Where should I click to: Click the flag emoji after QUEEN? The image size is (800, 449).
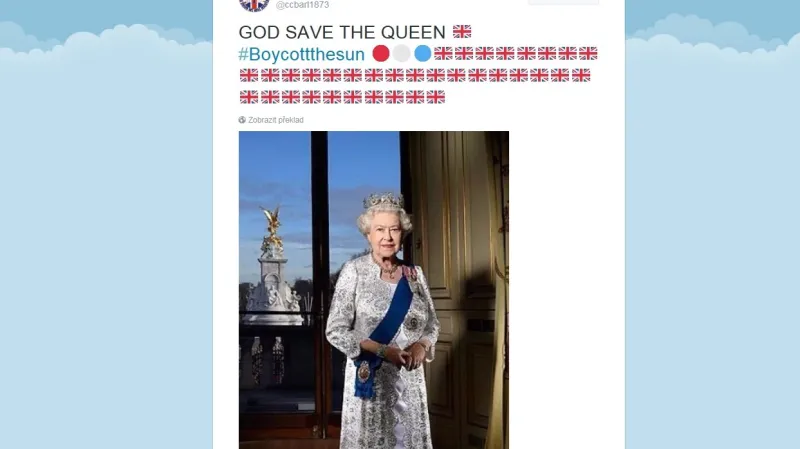(x=462, y=32)
